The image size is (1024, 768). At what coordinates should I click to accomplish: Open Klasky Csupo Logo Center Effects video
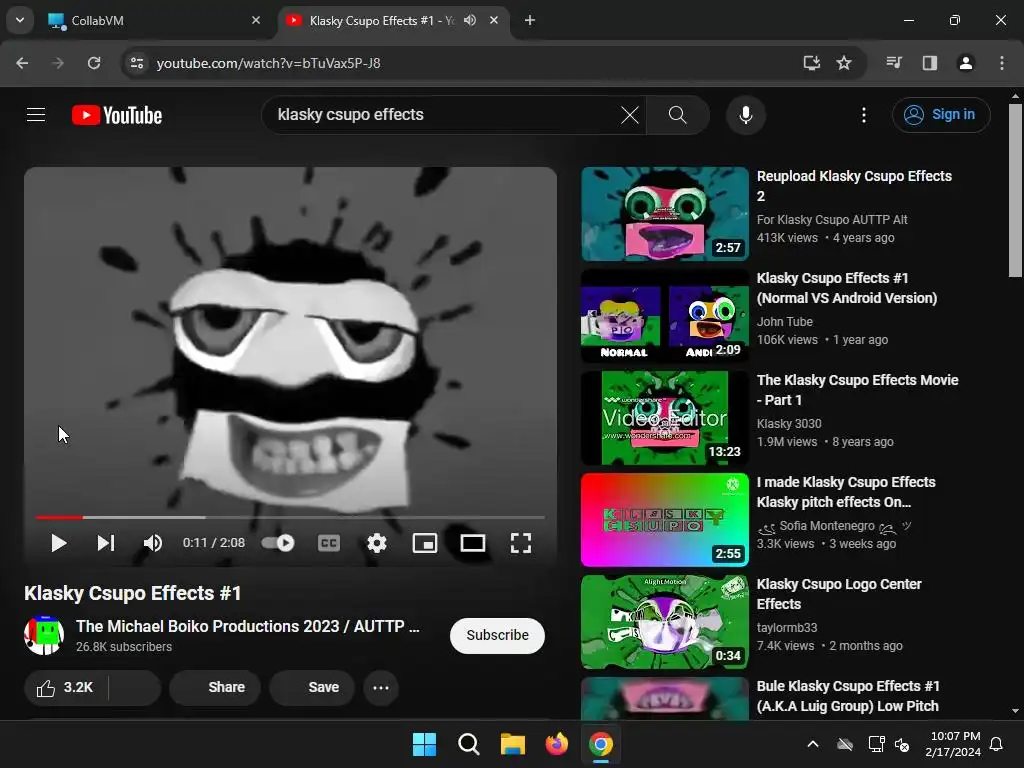pyautogui.click(x=839, y=594)
